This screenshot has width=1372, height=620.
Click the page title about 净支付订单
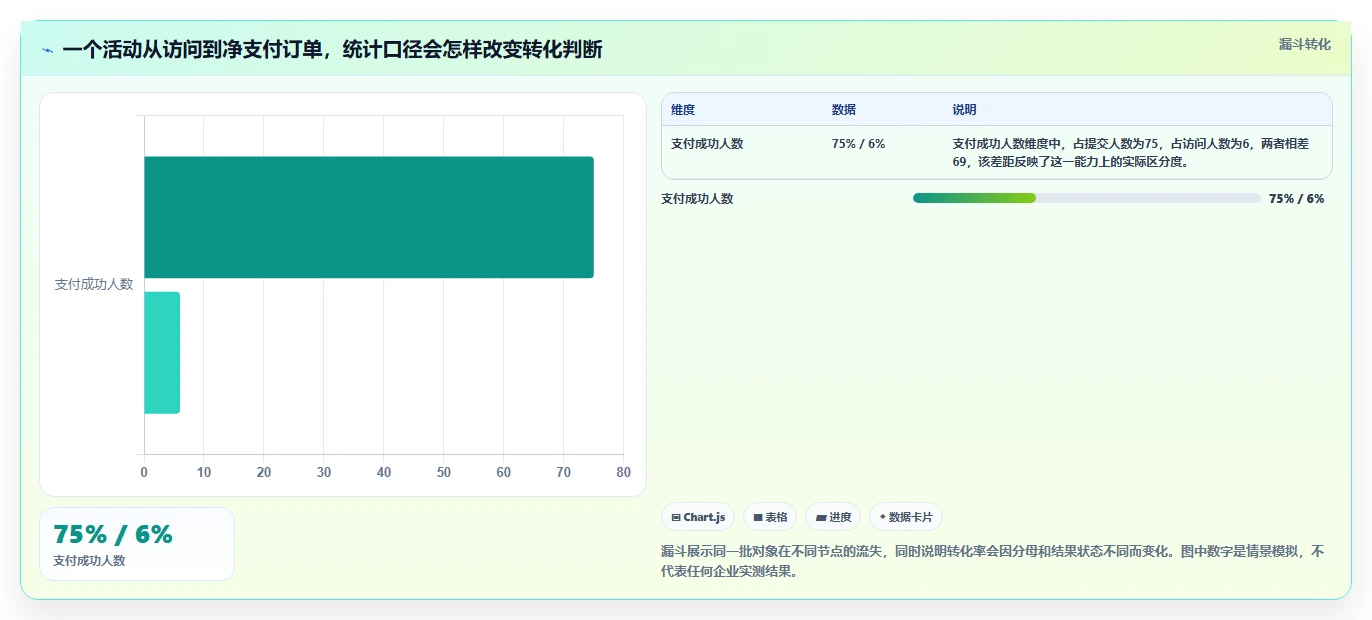click(x=332, y=49)
